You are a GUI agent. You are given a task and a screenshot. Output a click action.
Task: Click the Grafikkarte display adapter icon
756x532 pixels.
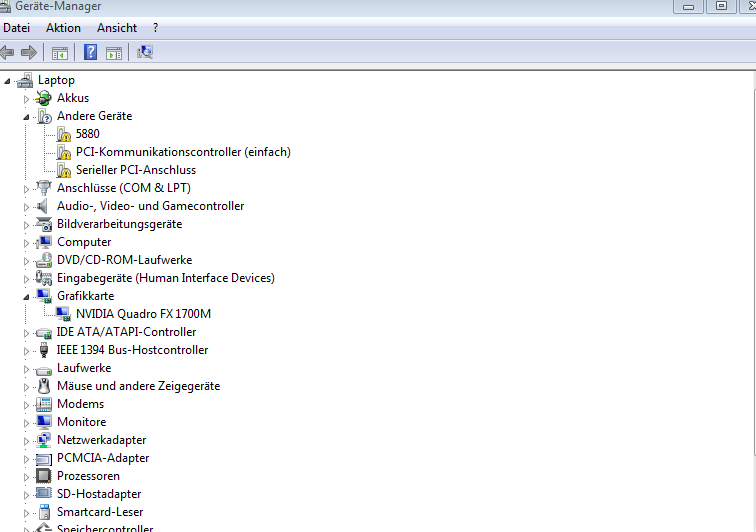click(44, 296)
